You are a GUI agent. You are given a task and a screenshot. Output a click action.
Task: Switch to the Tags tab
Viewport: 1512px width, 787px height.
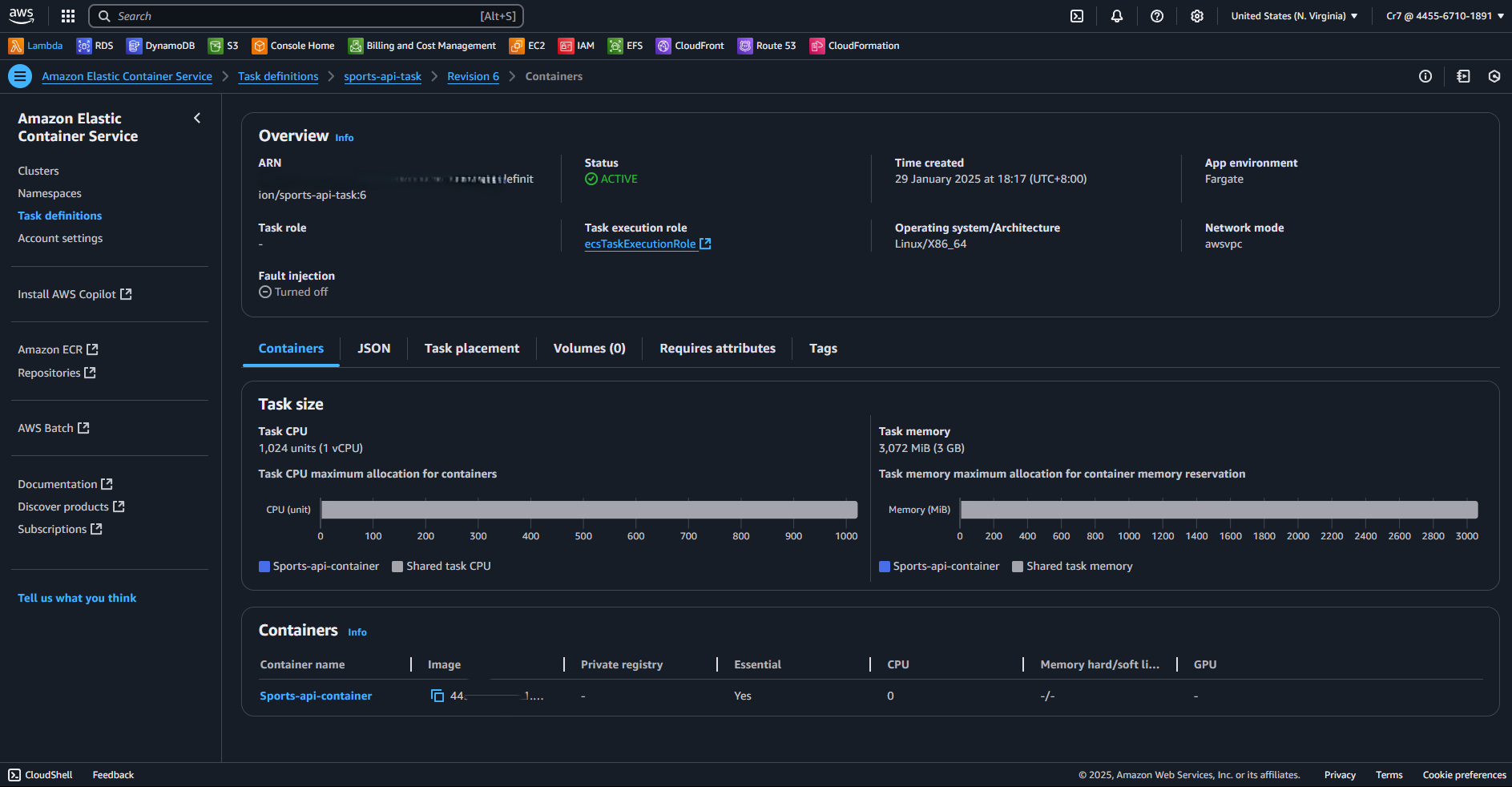tap(823, 349)
